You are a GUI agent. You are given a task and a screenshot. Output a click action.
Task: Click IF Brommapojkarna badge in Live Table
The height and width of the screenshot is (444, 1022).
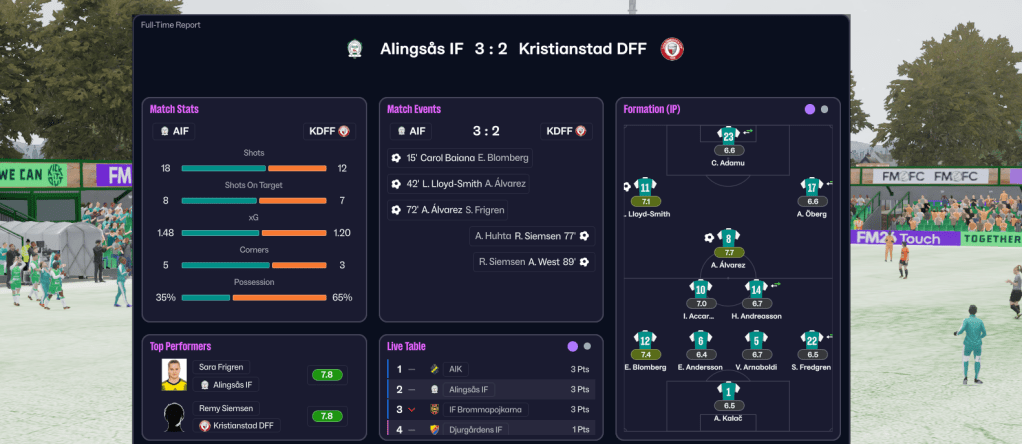(x=434, y=410)
